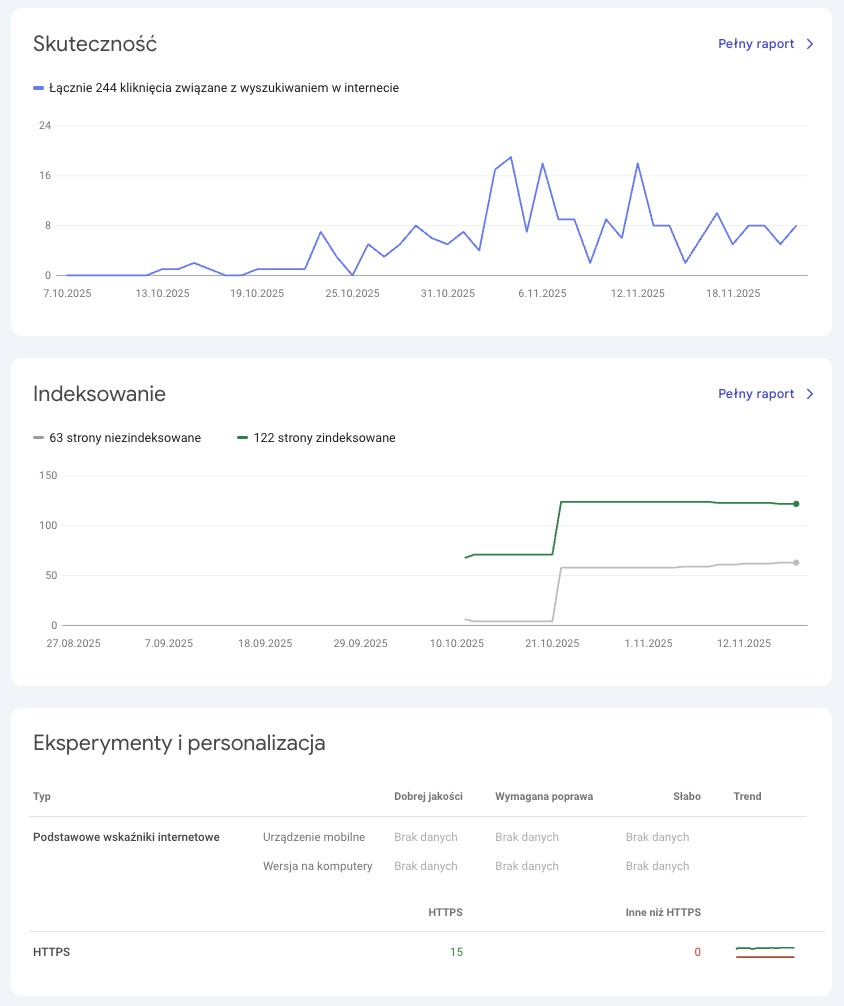Click the green endpoint dot of indexed line
Viewport: 844px width, 1006px height.
[796, 504]
